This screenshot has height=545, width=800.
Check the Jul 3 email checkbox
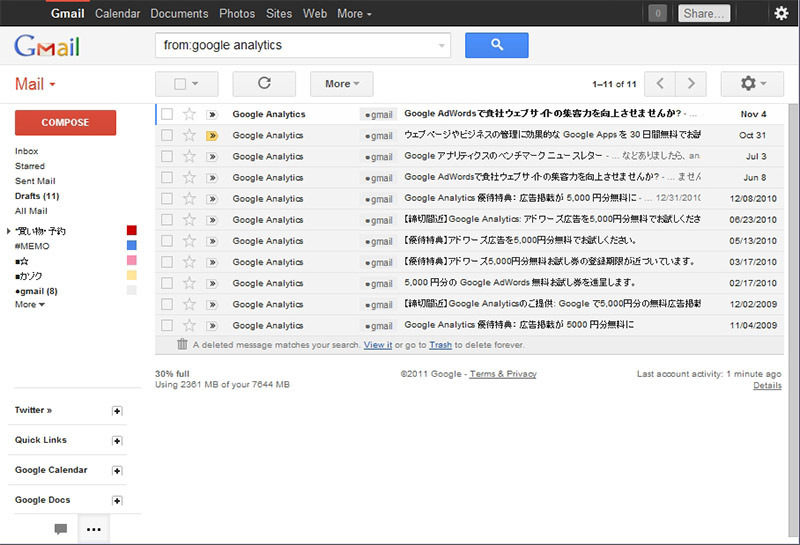(x=167, y=156)
